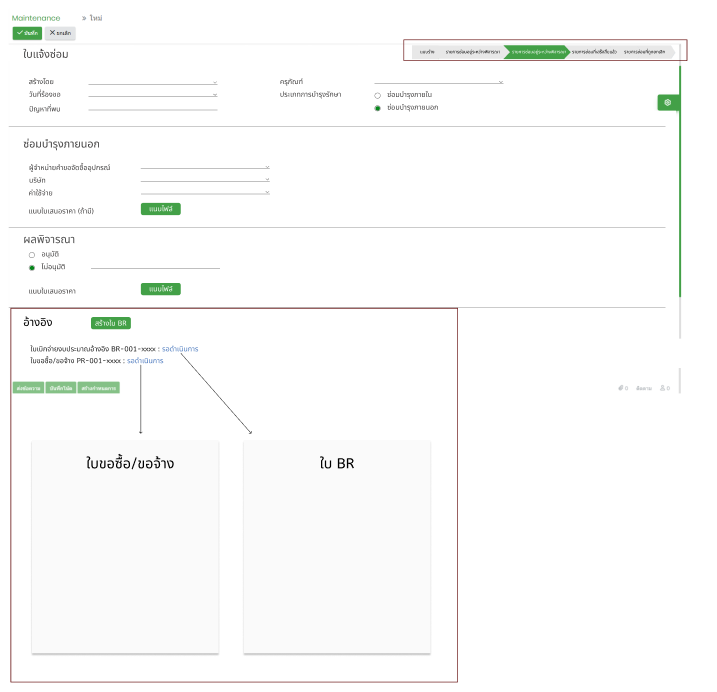Viewport: 717px width, 692px height.
Task: Click the ไม่อนุมัติ reason text field
Action: 155,268
